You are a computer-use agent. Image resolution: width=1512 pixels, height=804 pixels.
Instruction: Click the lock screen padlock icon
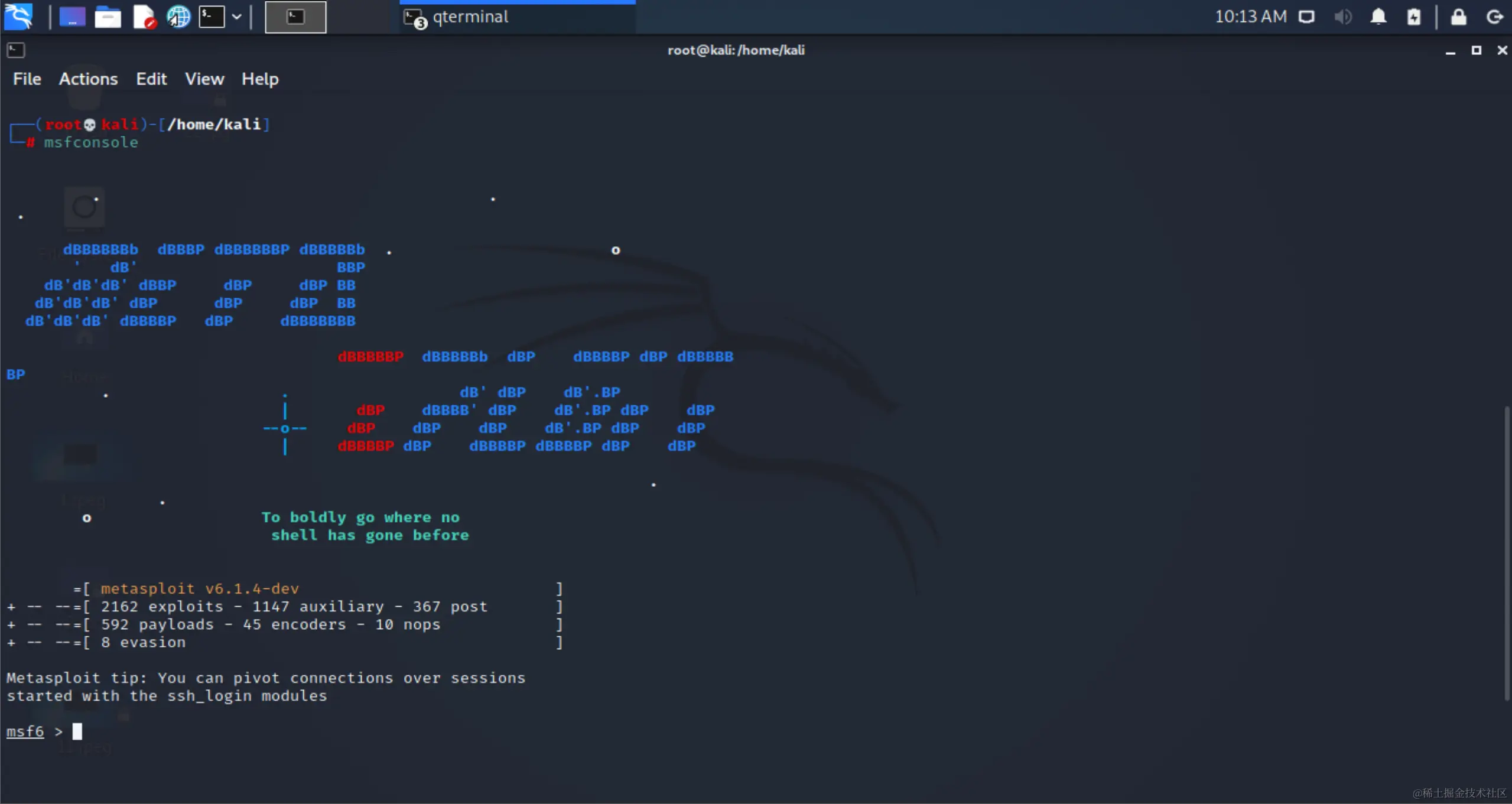(x=1458, y=17)
